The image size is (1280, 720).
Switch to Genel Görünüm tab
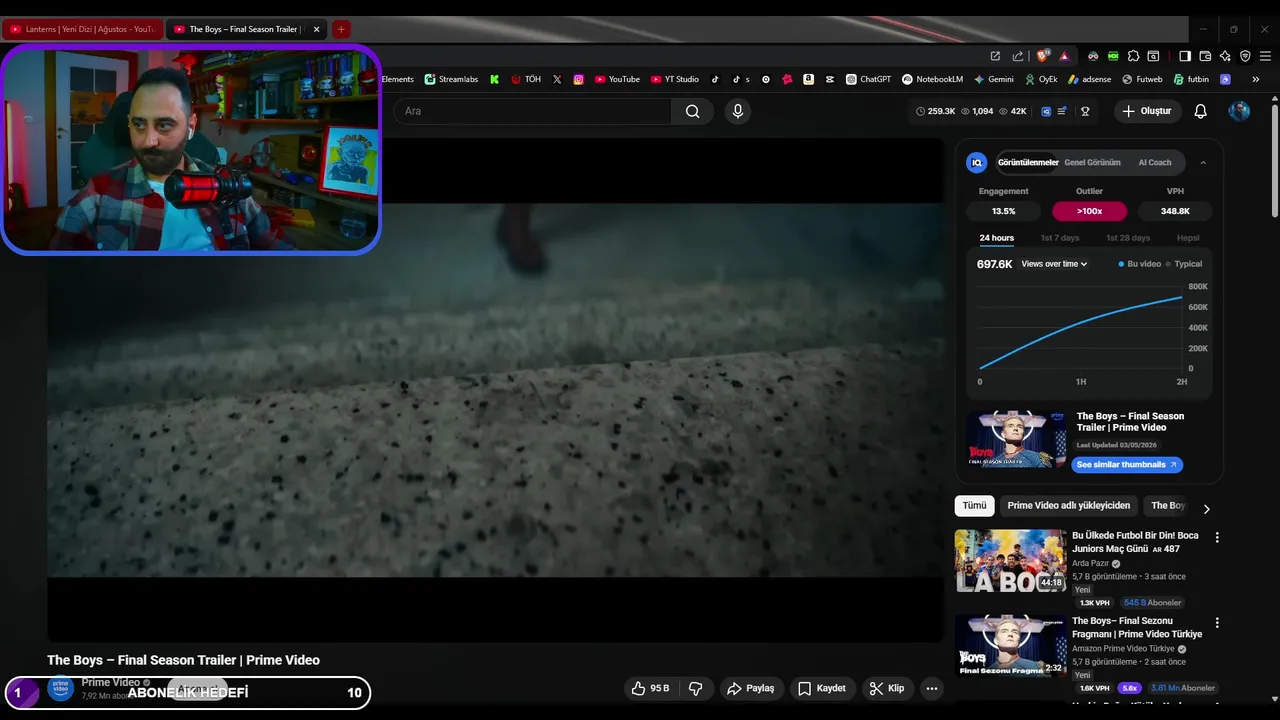[x=1092, y=162]
